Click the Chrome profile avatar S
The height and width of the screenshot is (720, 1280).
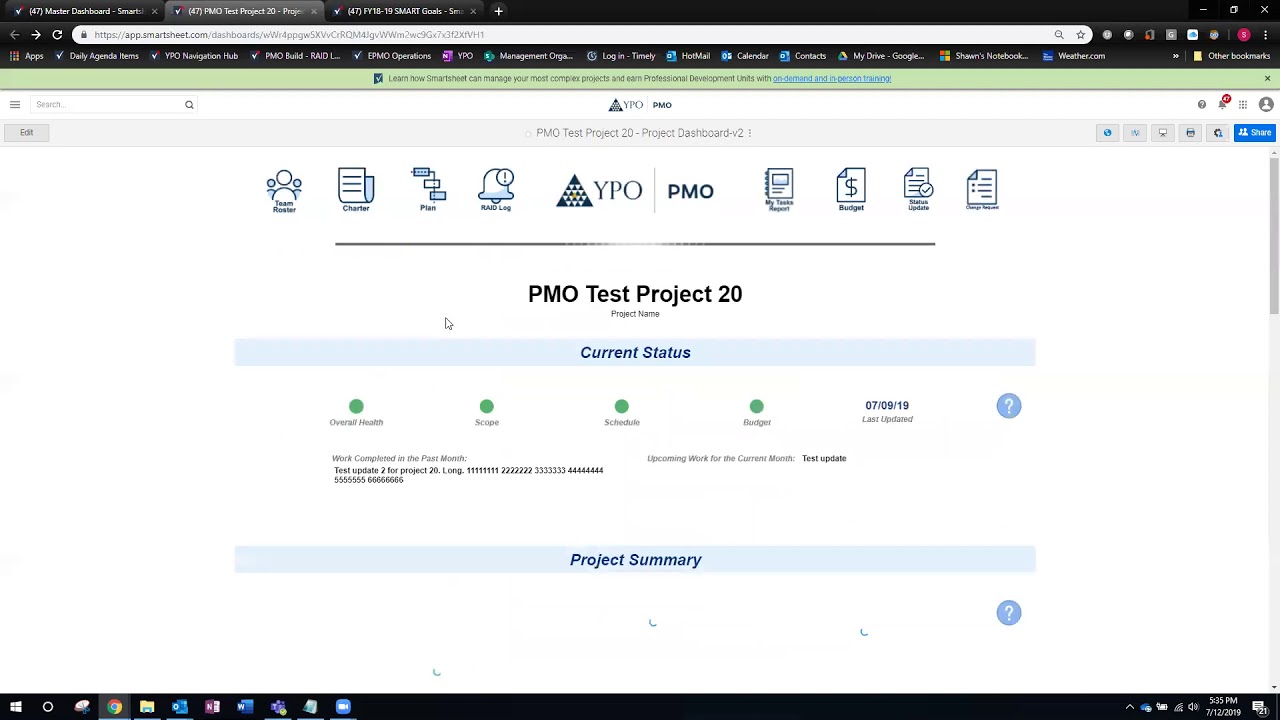coord(1244,35)
